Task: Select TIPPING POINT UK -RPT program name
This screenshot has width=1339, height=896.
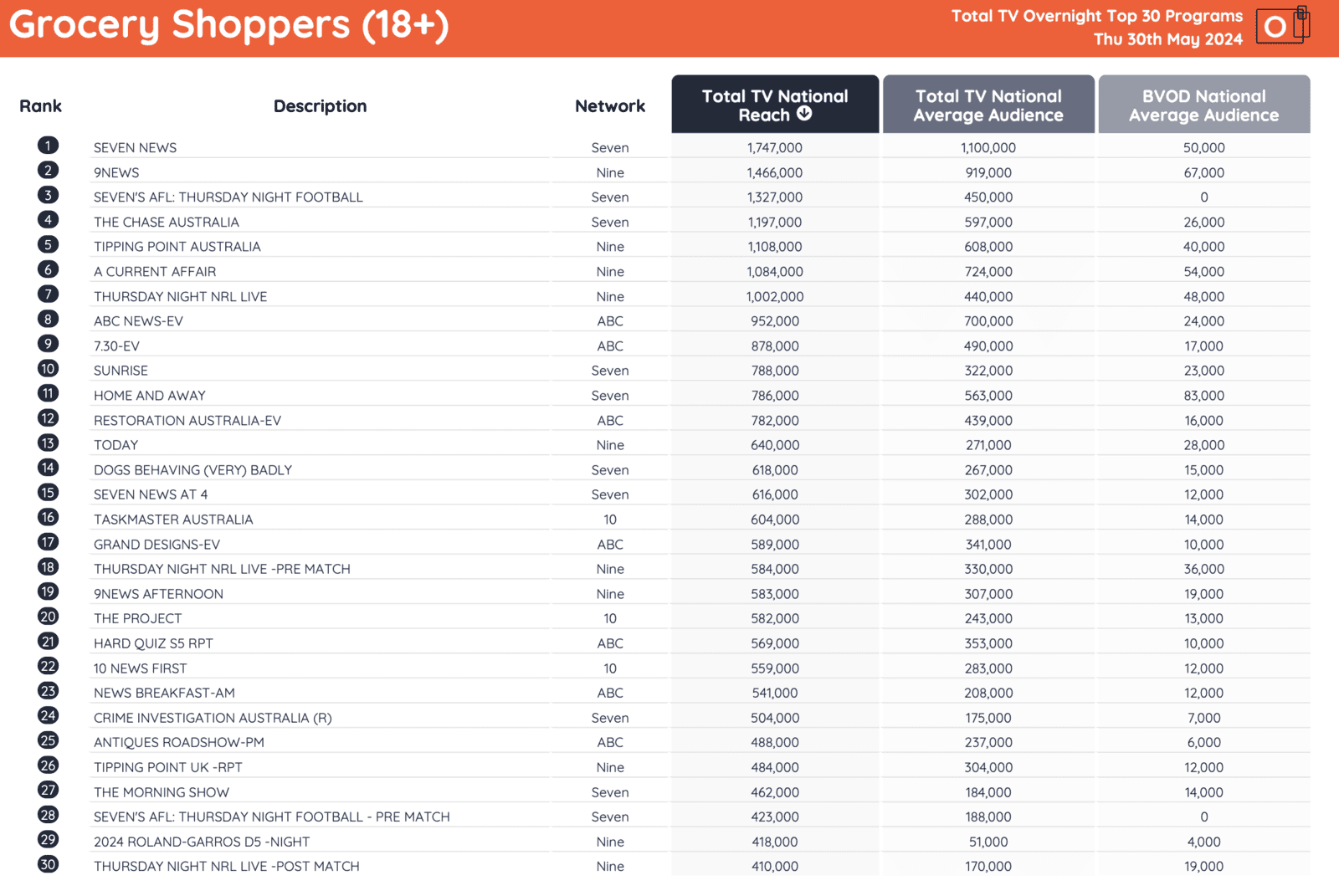Action: point(168,767)
